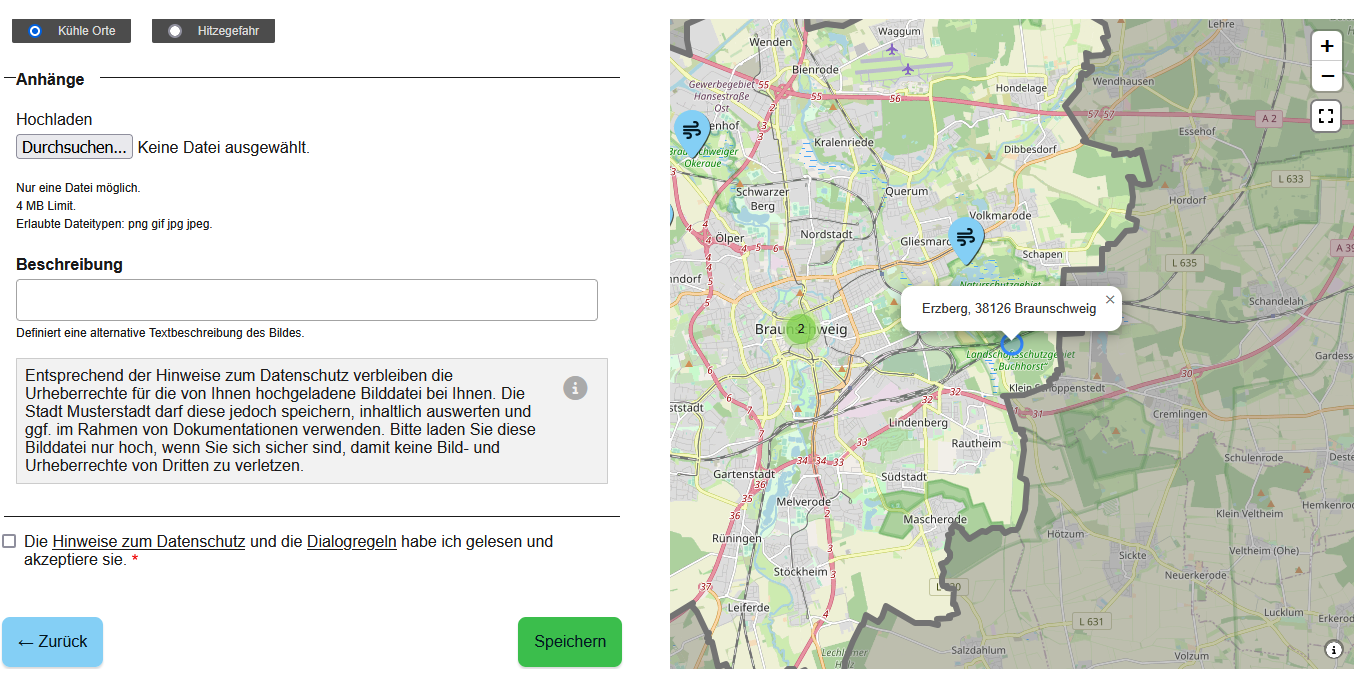The height and width of the screenshot is (683, 1358).
Task: Click into the Beschreibung text field
Action: pyautogui.click(x=307, y=300)
